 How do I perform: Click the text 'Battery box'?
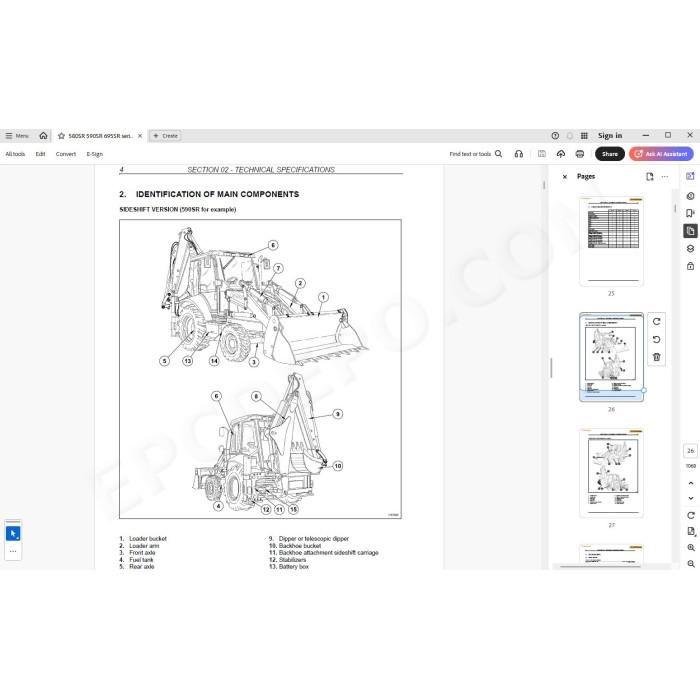[294, 567]
